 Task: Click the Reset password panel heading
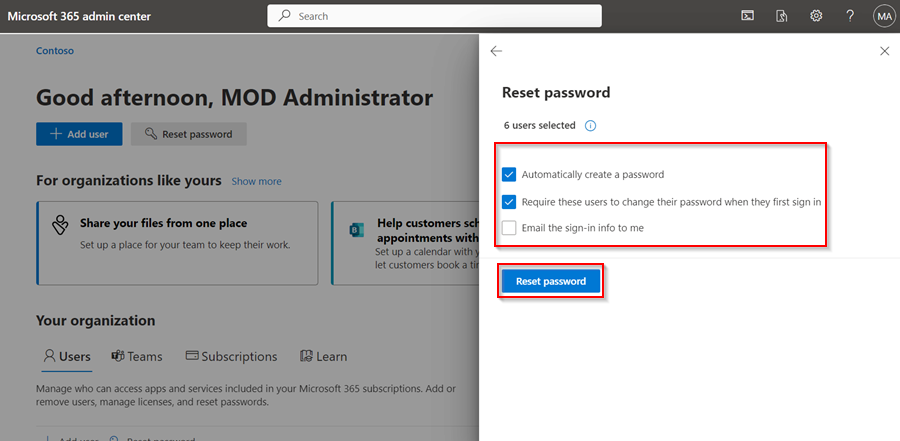556,92
